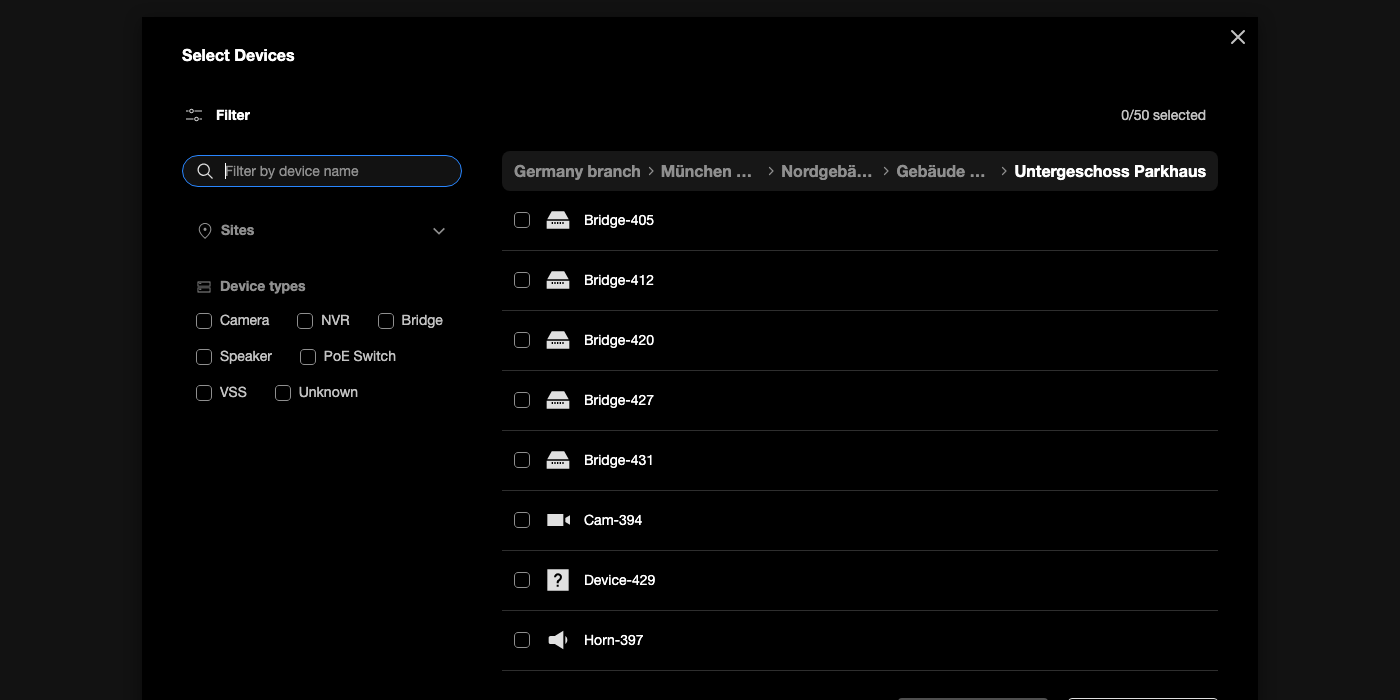
Task: Click the Bridge-405 device icon
Action: click(x=558, y=220)
